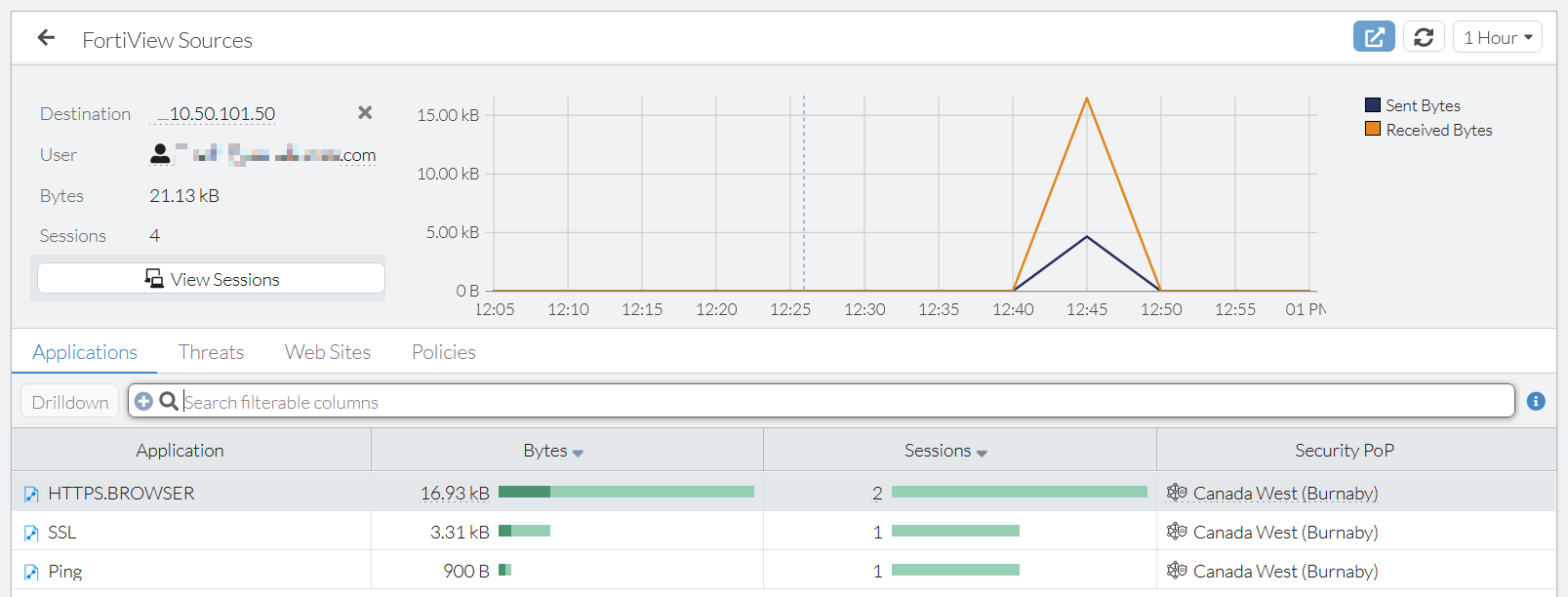Click the Ping application icon
The width and height of the screenshot is (1568, 597).
31,572
